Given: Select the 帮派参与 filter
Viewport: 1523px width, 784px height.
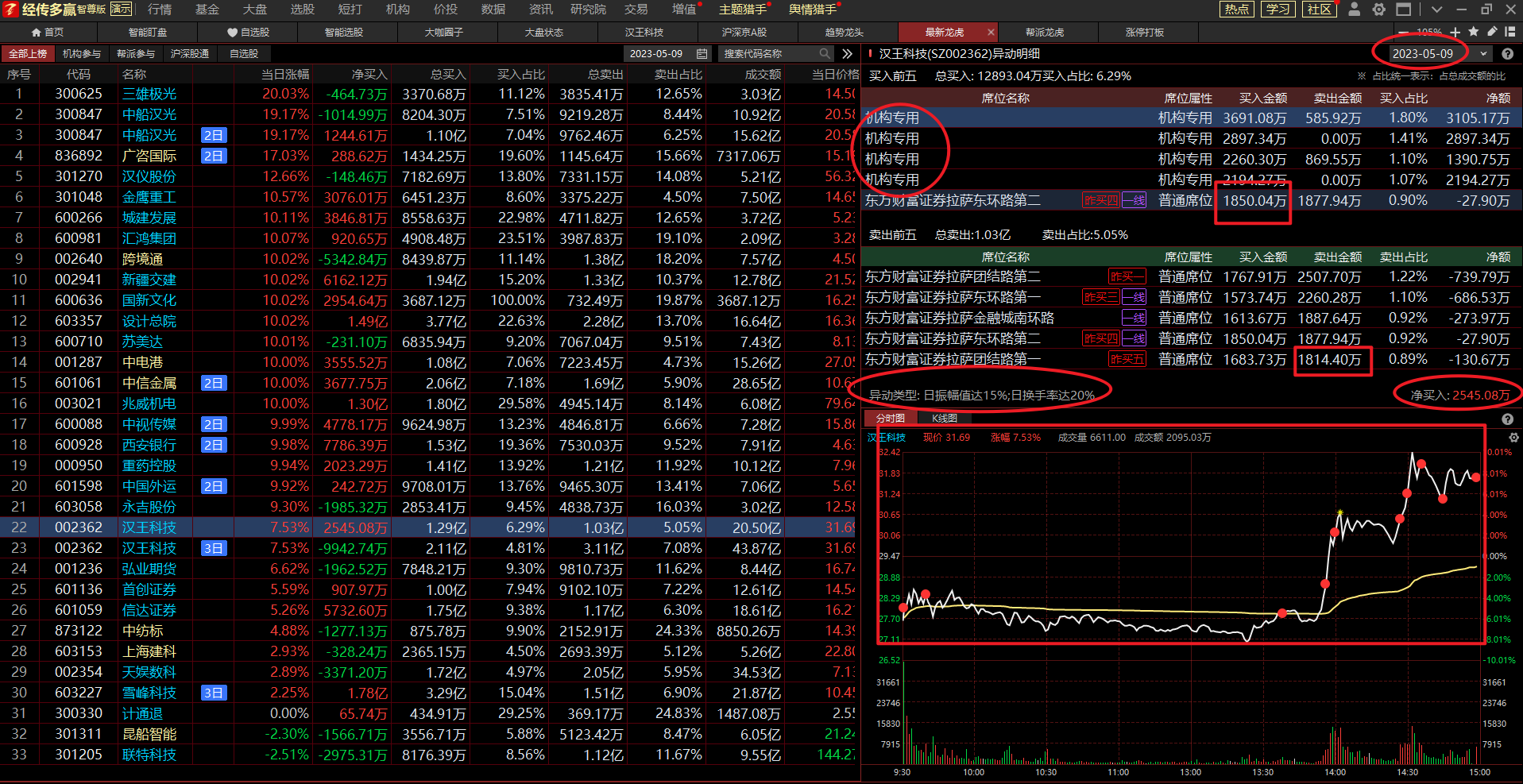Looking at the screenshot, I should tap(136, 53).
